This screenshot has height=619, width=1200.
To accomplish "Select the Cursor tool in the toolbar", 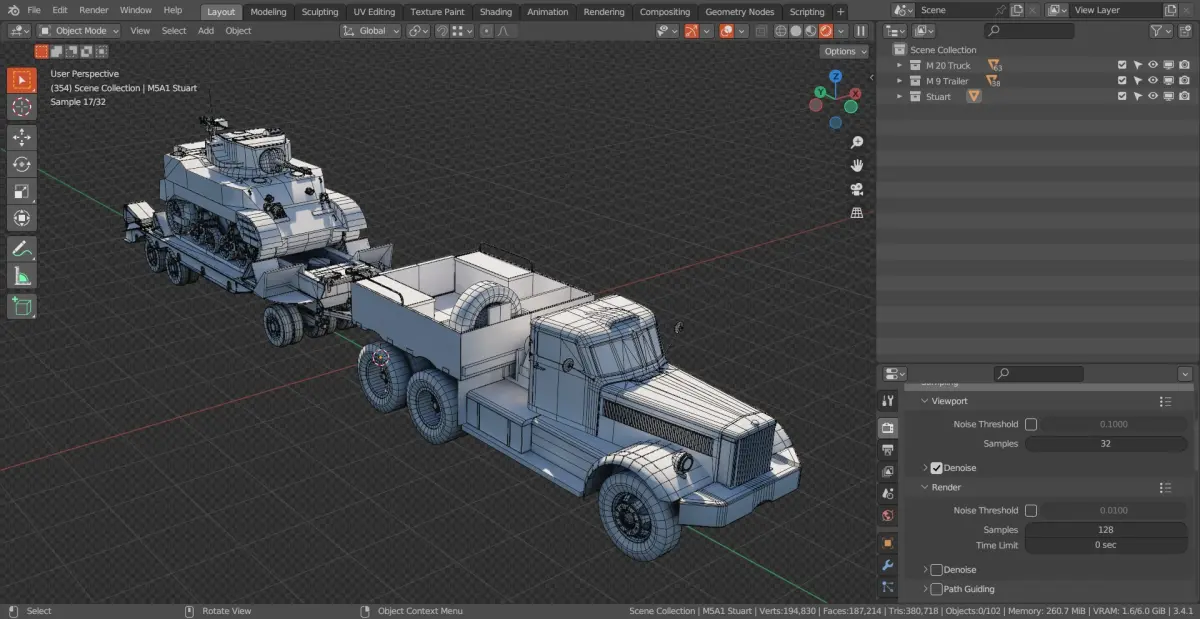I will click(22, 107).
